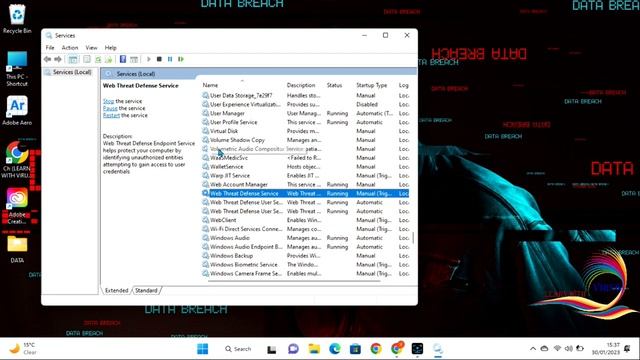
Task: Click the vertical scrollbar of the services list
Action: pos(413,238)
